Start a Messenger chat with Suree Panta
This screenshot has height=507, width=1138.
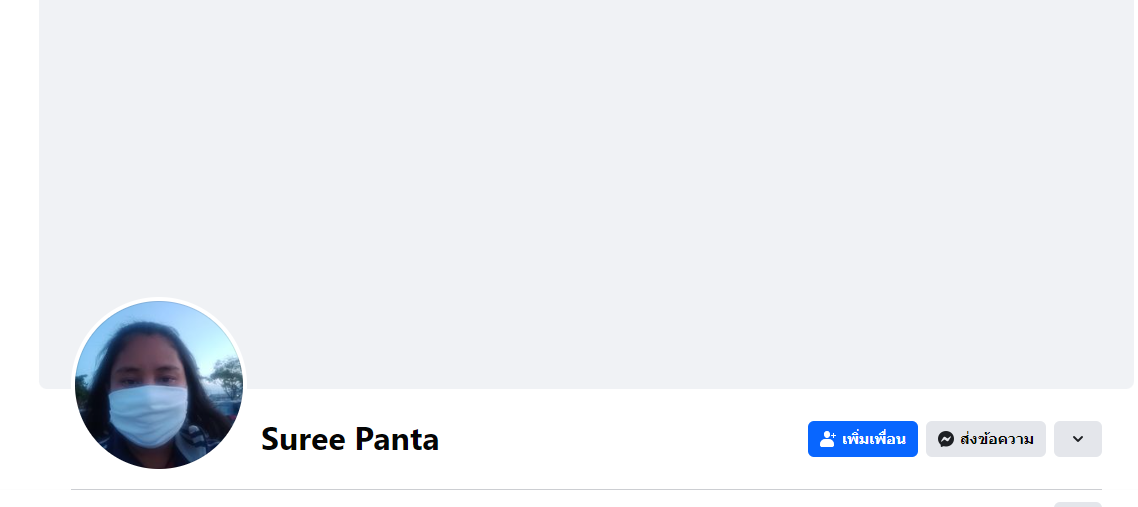(985, 439)
